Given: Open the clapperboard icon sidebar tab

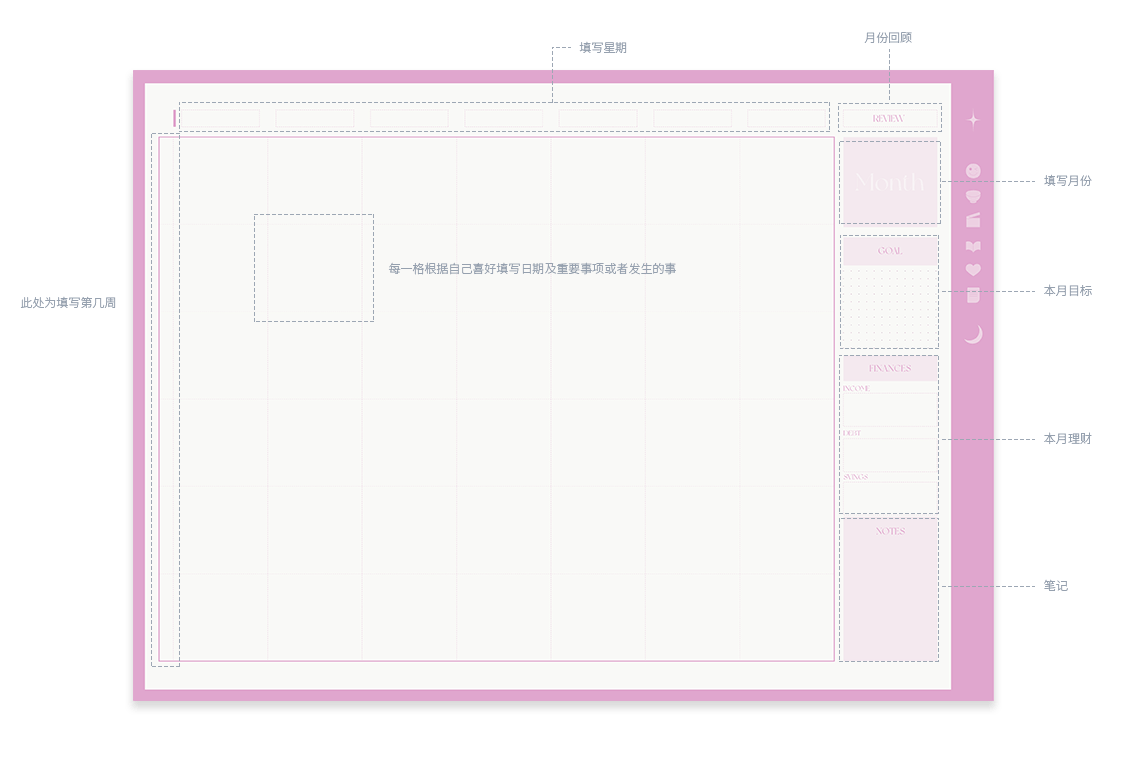Looking at the screenshot, I should tap(973, 220).
